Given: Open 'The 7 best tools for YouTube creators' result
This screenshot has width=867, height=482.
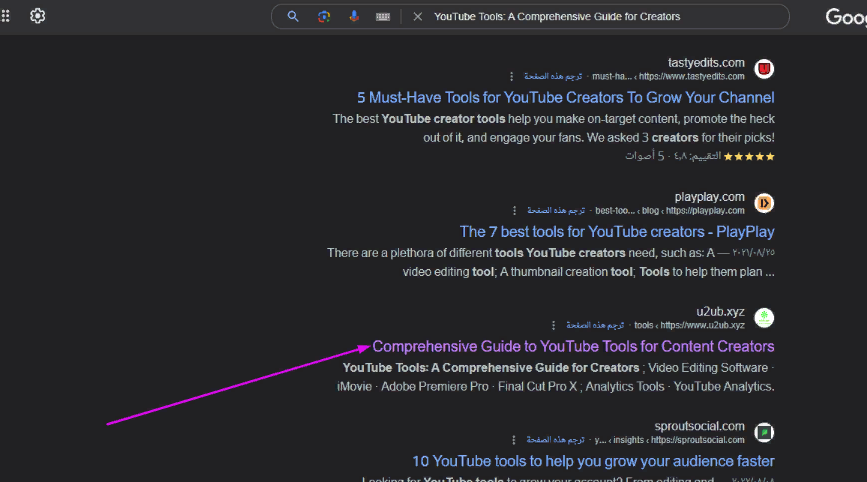Looking at the screenshot, I should coord(617,232).
